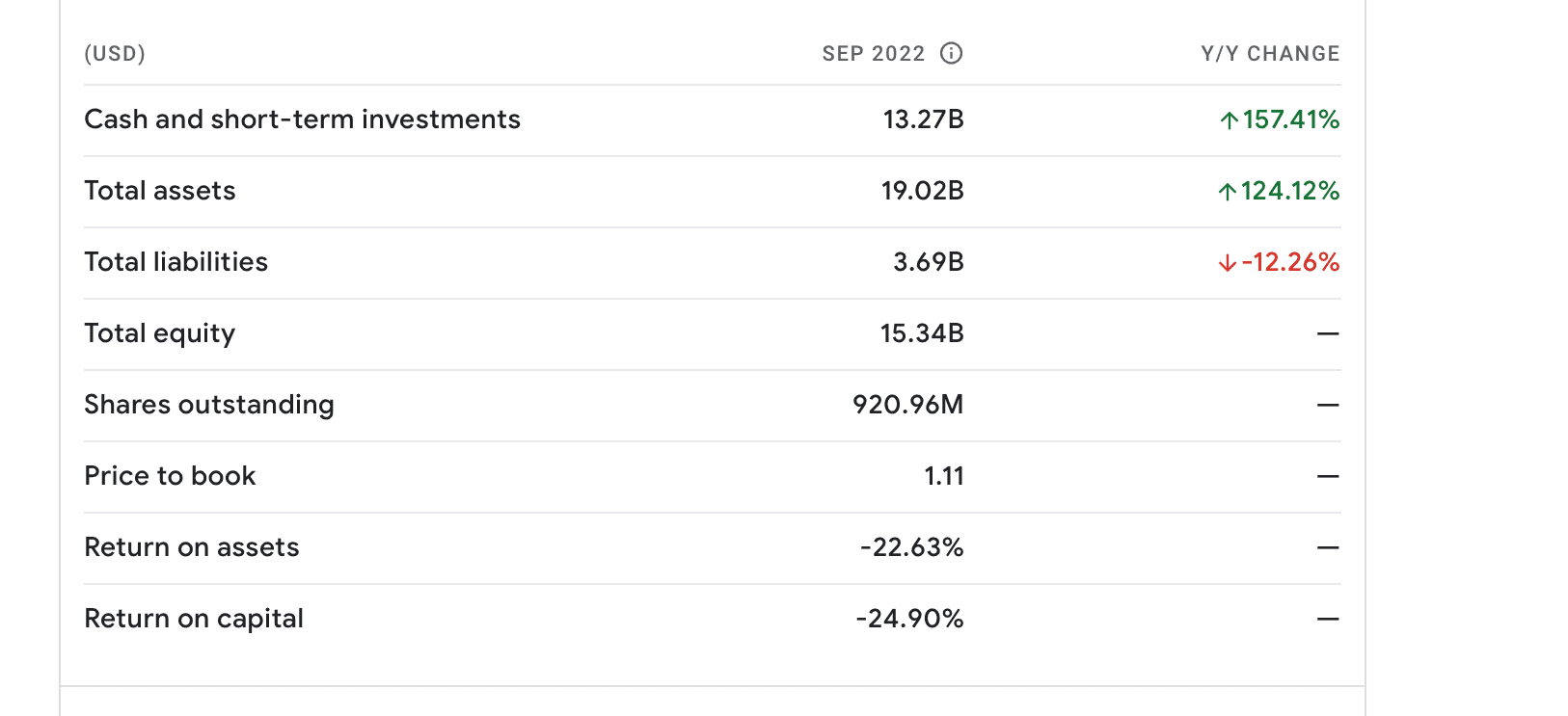Select the Y/Y CHANGE column header

(1270, 54)
